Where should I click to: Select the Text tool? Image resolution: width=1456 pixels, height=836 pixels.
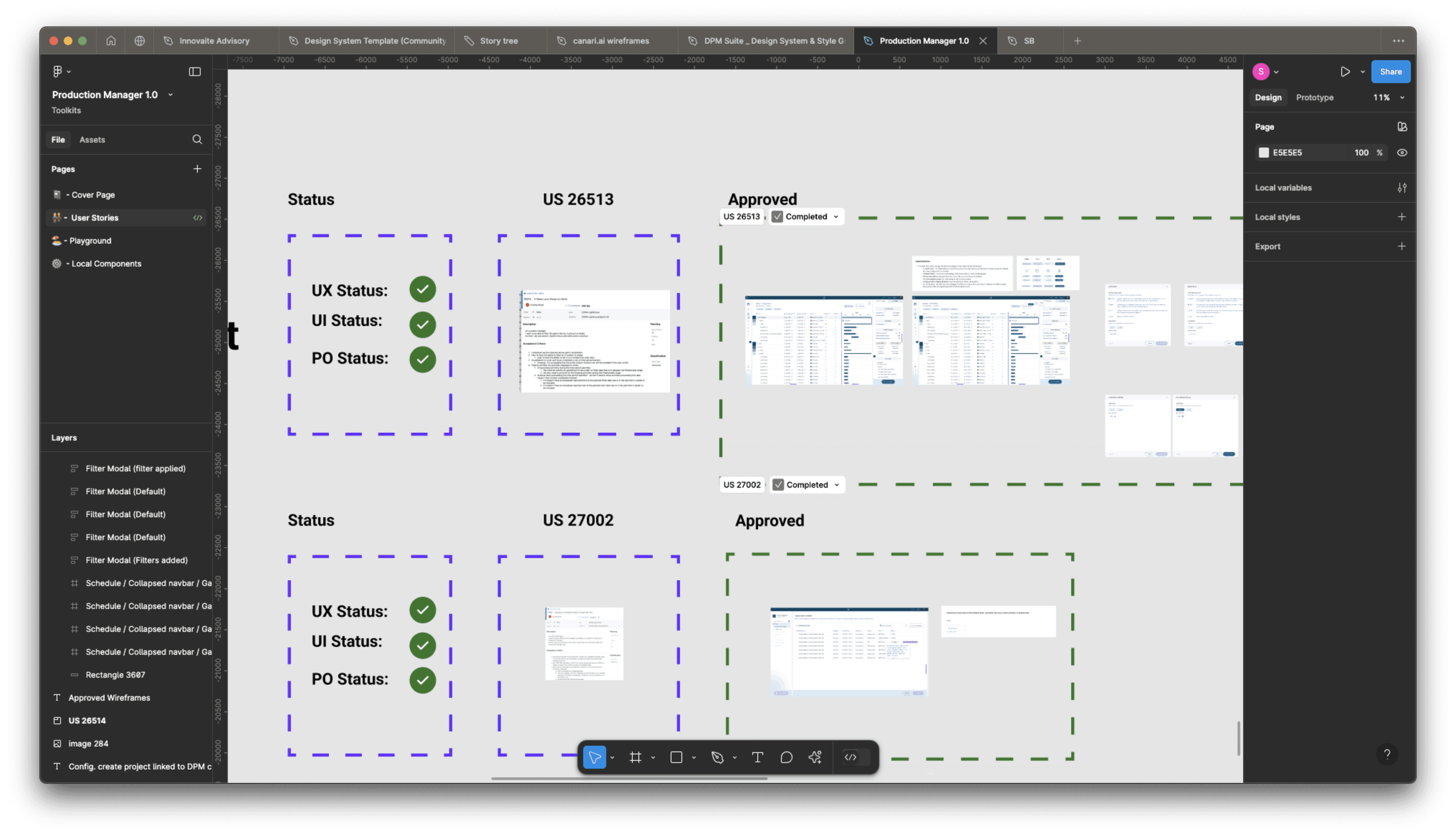pyautogui.click(x=757, y=757)
